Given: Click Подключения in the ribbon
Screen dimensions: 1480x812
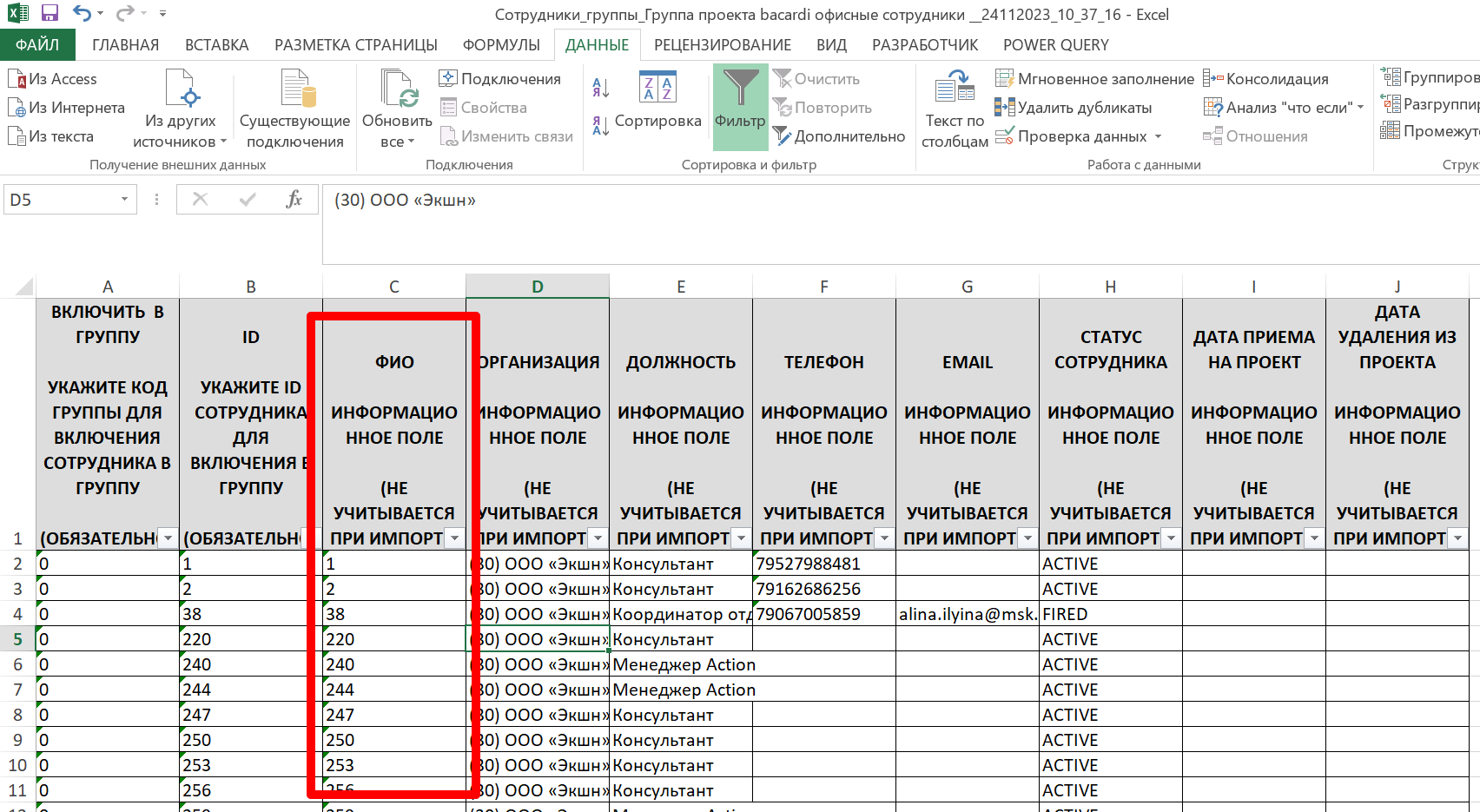Looking at the screenshot, I should [x=500, y=79].
